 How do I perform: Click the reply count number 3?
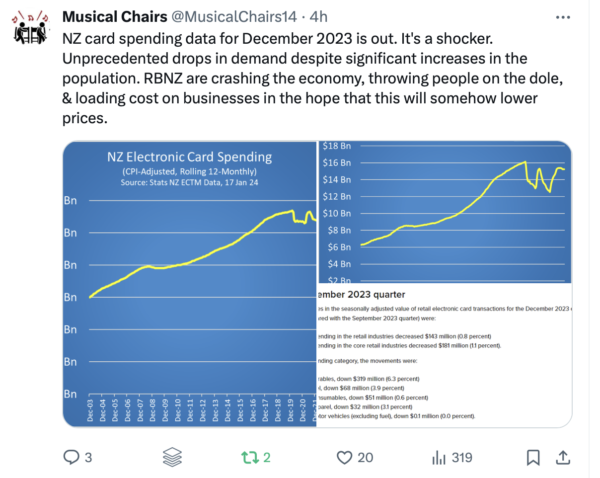(89, 458)
